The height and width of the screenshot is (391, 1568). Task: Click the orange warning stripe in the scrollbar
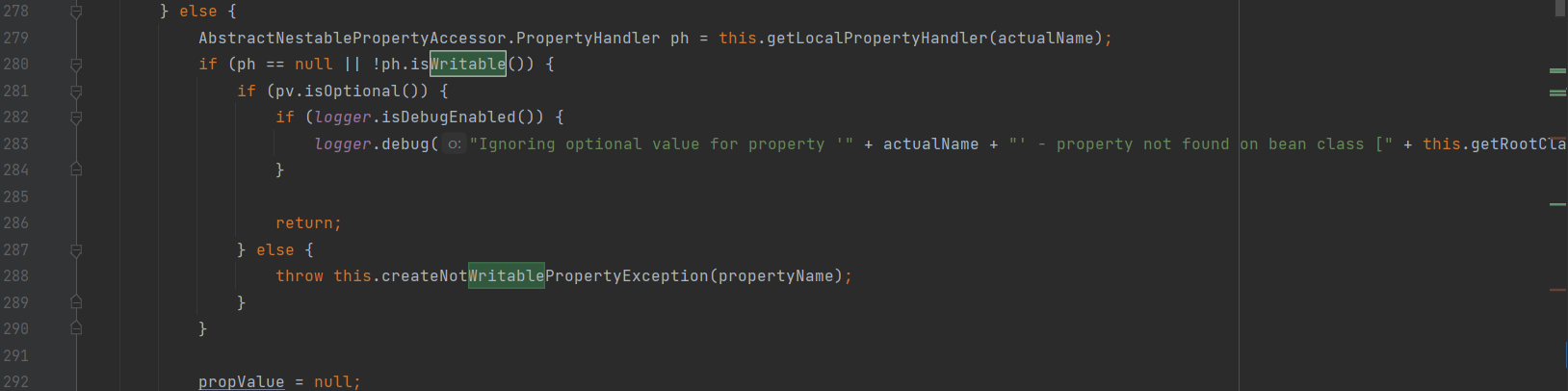click(1557, 289)
